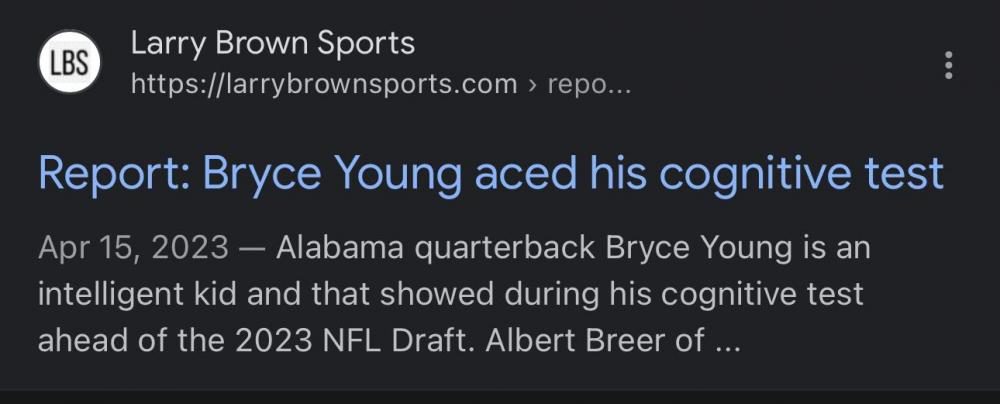
Task: Click the trailing ellipsis of the snippet
Action: tap(726, 340)
